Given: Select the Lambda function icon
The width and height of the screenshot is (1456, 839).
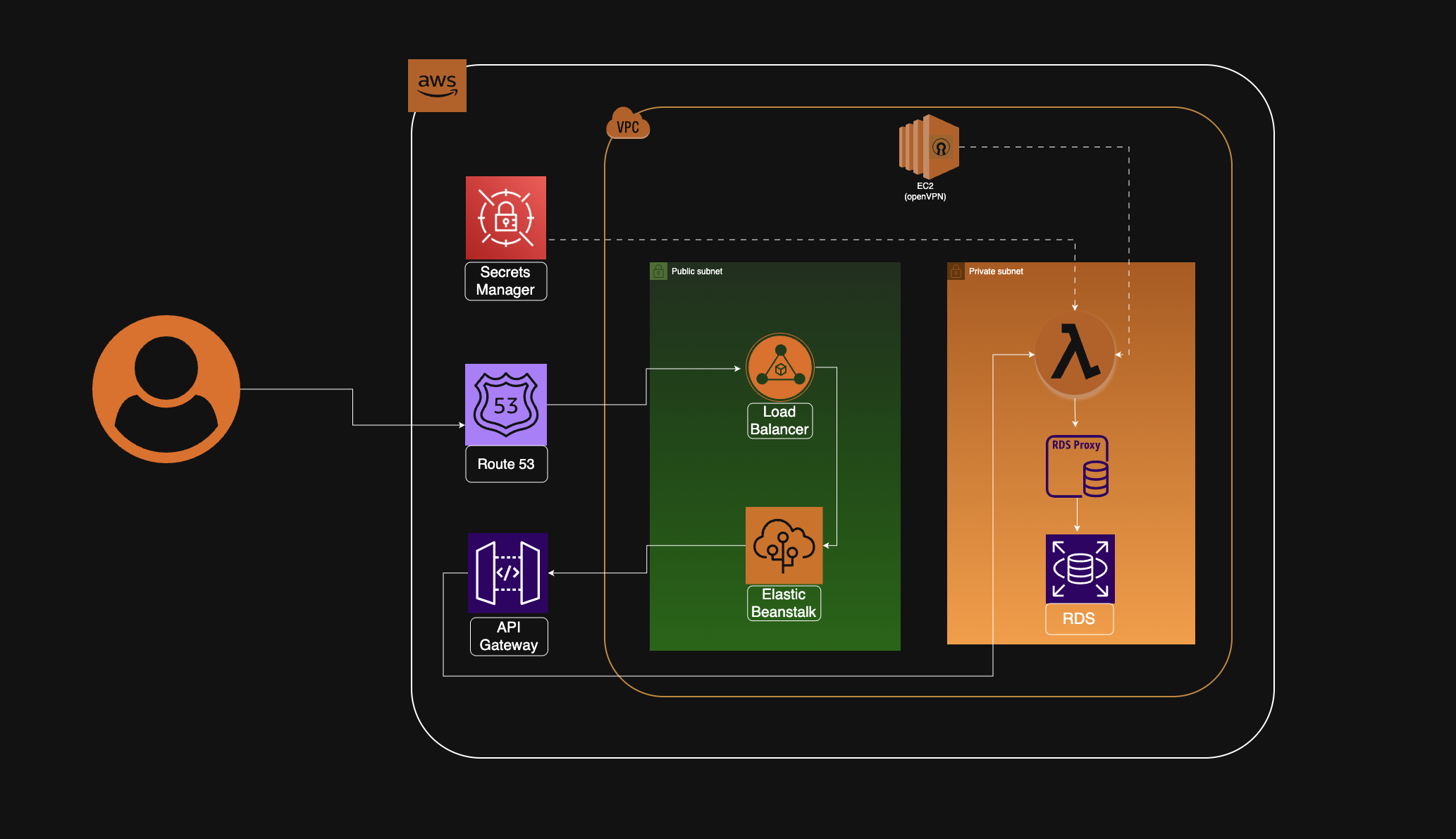Looking at the screenshot, I should click(1075, 353).
